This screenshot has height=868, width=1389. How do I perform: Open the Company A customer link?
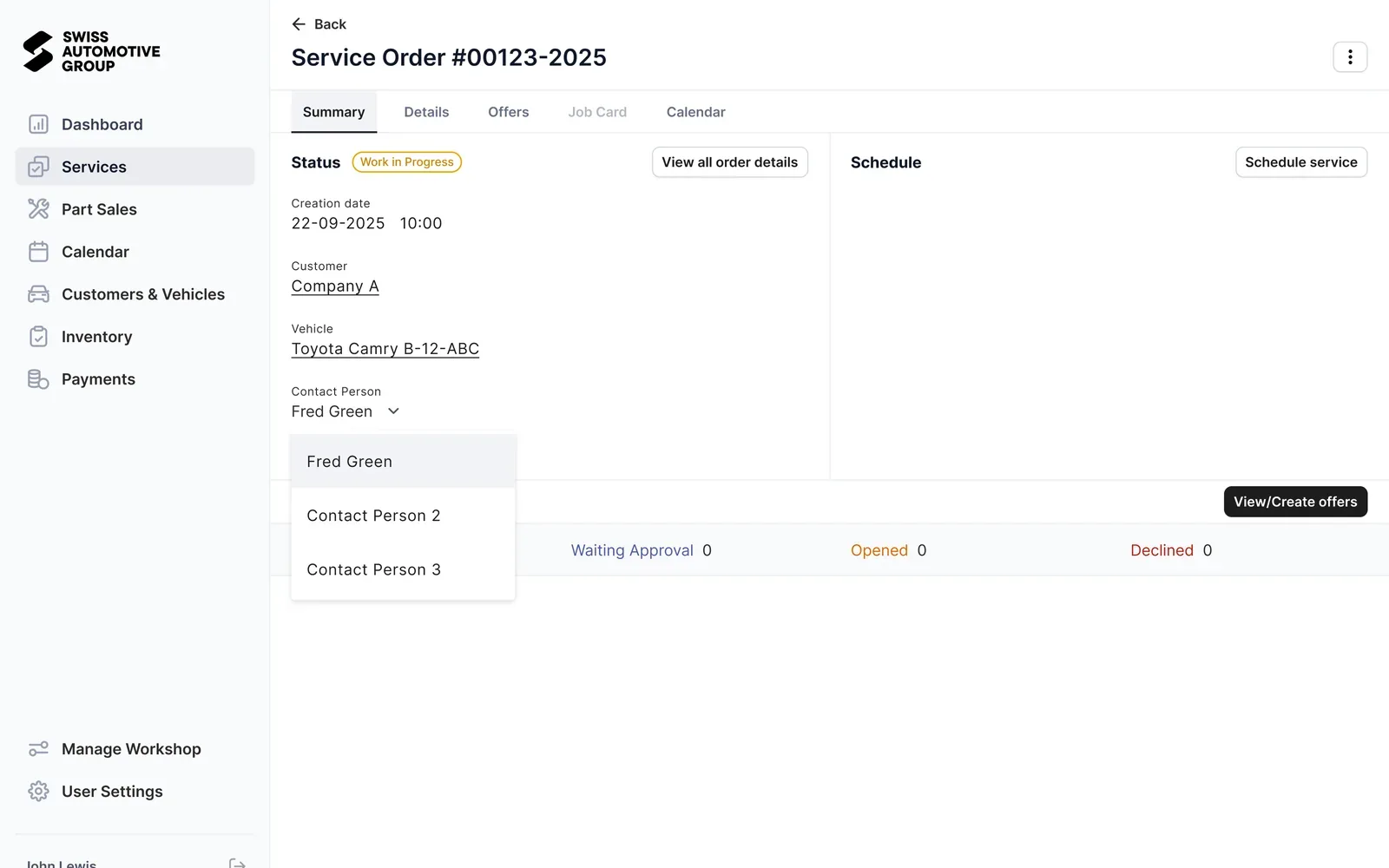pyautogui.click(x=335, y=286)
